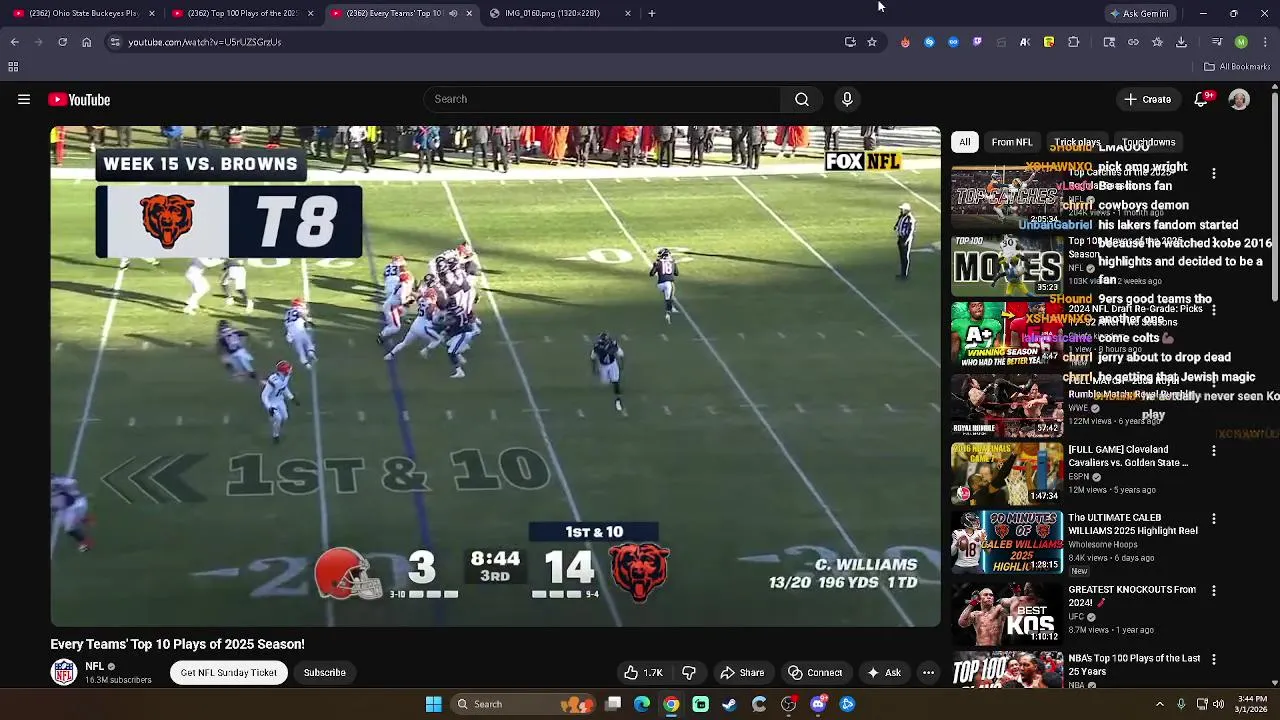Click the search magnifier button
Viewport: 1280px width, 720px height.
(x=802, y=99)
